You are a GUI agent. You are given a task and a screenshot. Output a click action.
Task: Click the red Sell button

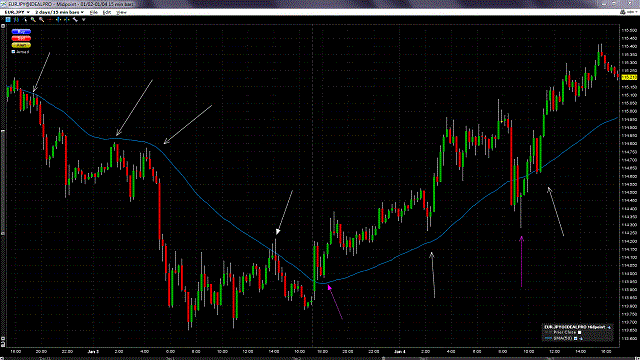[x=21, y=38]
